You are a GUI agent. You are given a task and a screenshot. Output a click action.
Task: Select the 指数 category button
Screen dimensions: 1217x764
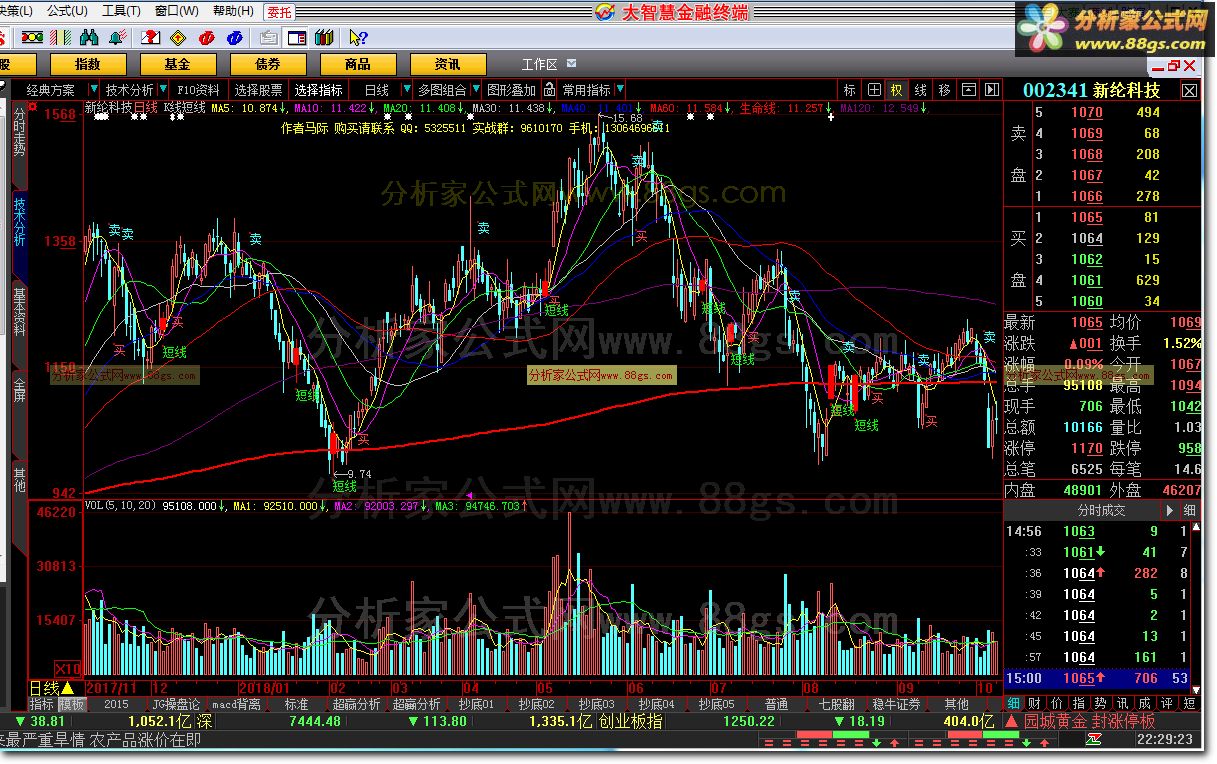point(87,64)
